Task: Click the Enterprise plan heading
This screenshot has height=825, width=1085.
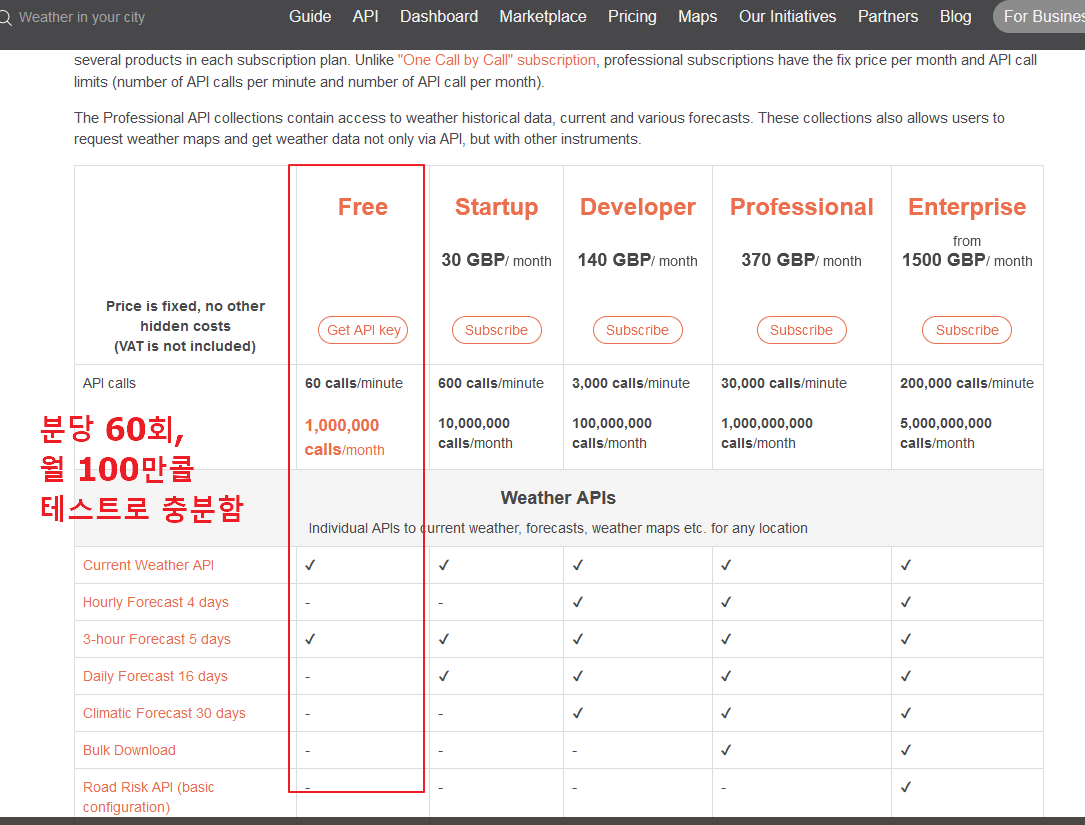Action: point(967,207)
